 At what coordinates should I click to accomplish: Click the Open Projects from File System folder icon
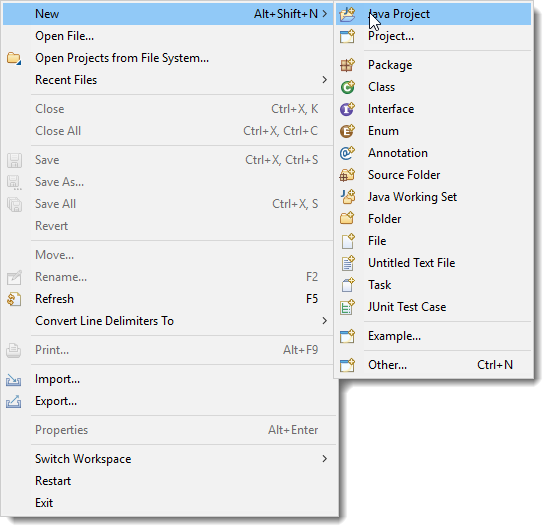click(14, 58)
